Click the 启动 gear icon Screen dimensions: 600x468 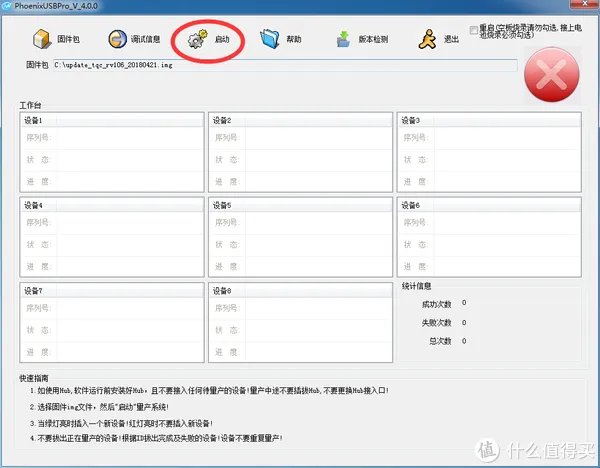tap(197, 39)
